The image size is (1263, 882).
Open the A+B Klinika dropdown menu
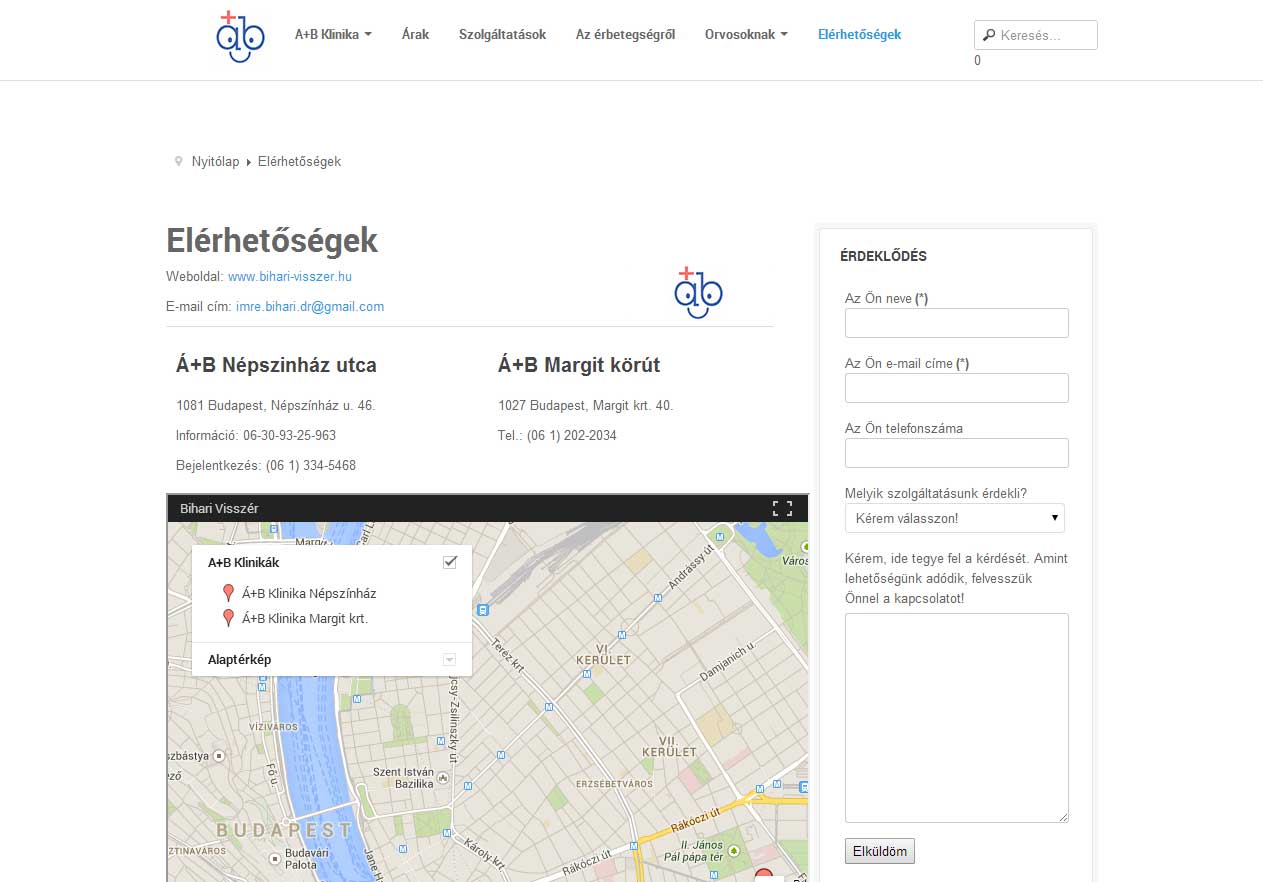333,34
